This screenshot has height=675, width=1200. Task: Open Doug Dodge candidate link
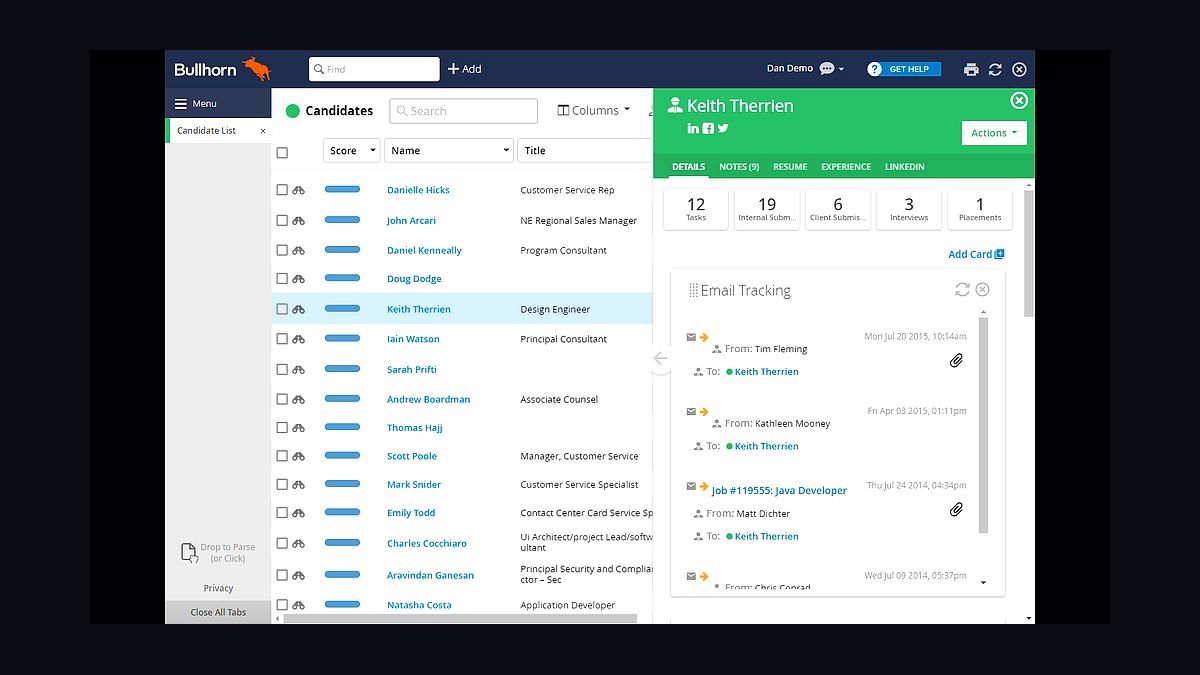[414, 279]
